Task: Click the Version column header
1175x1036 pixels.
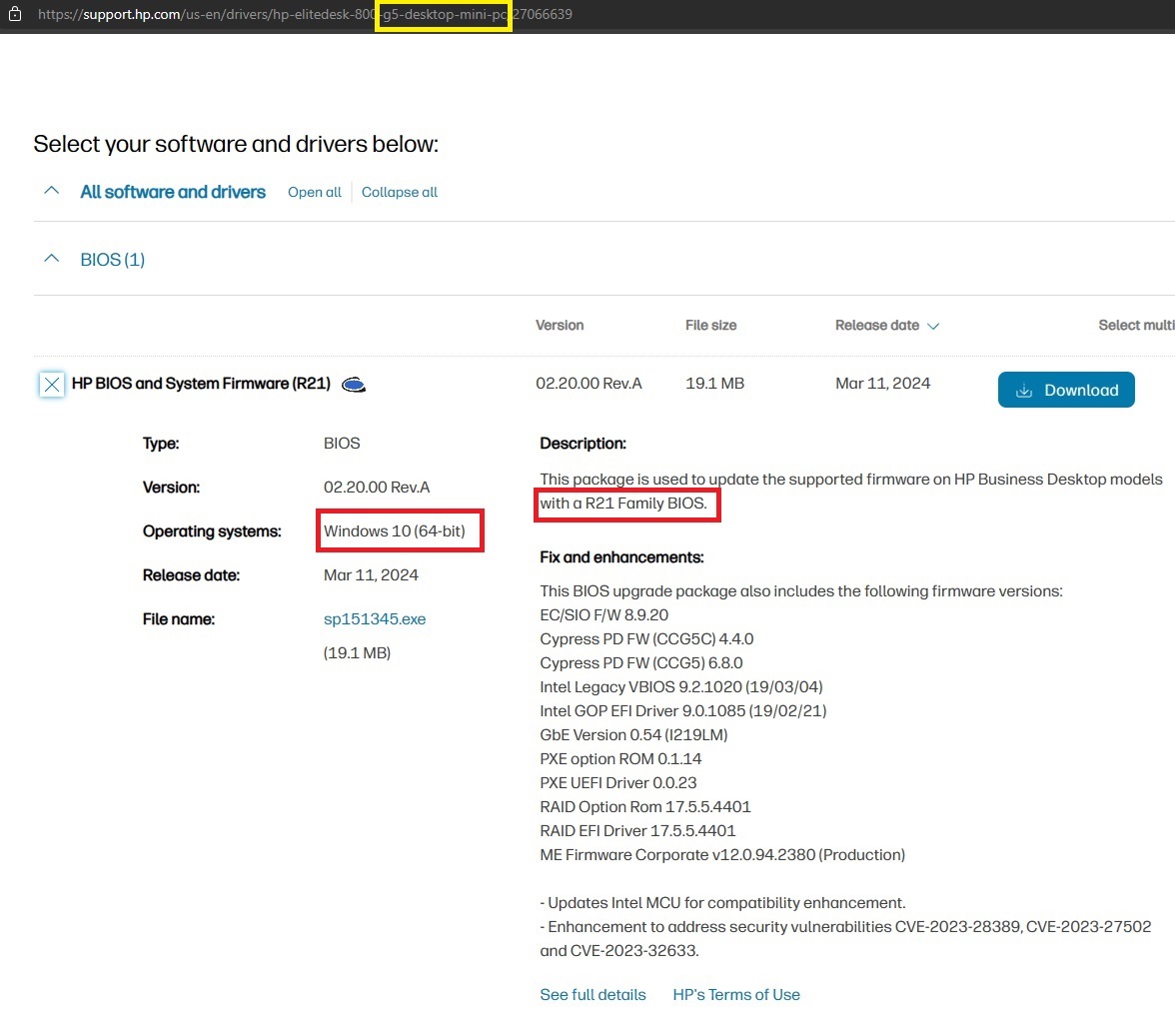Action: coord(560,325)
